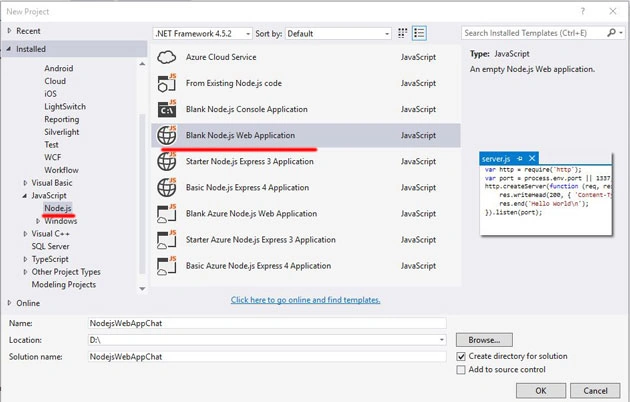This screenshot has height=402, width=630.
Task: Collapse the JavaScript node
Action: 25,196
